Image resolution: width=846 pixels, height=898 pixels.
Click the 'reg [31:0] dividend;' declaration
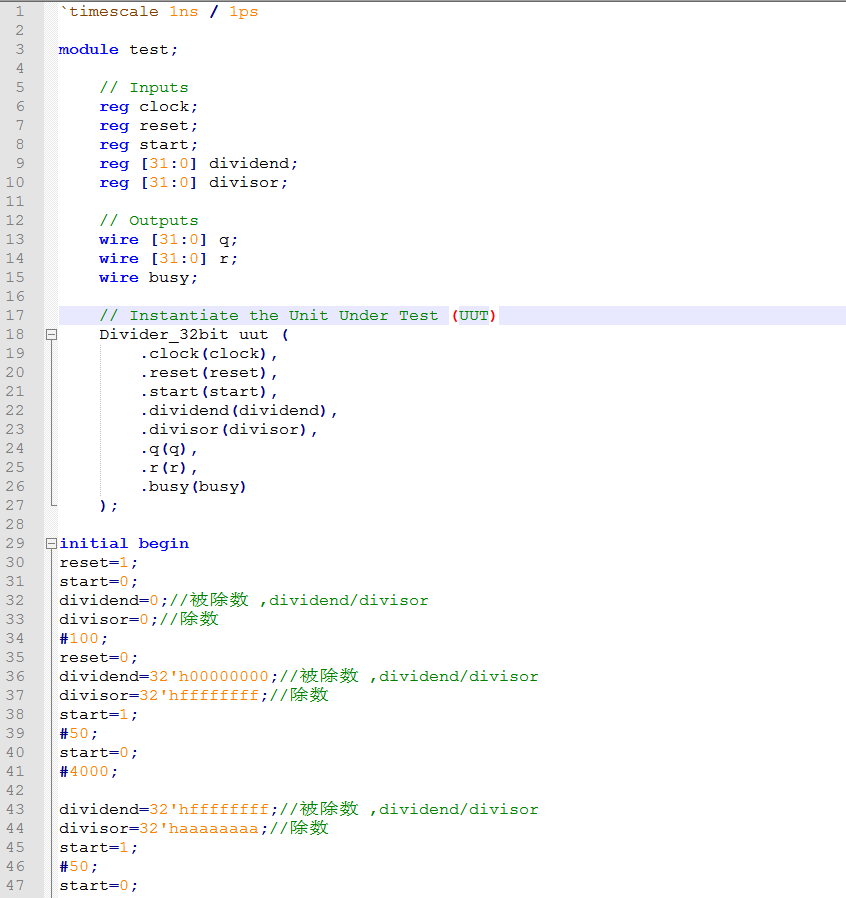click(198, 163)
